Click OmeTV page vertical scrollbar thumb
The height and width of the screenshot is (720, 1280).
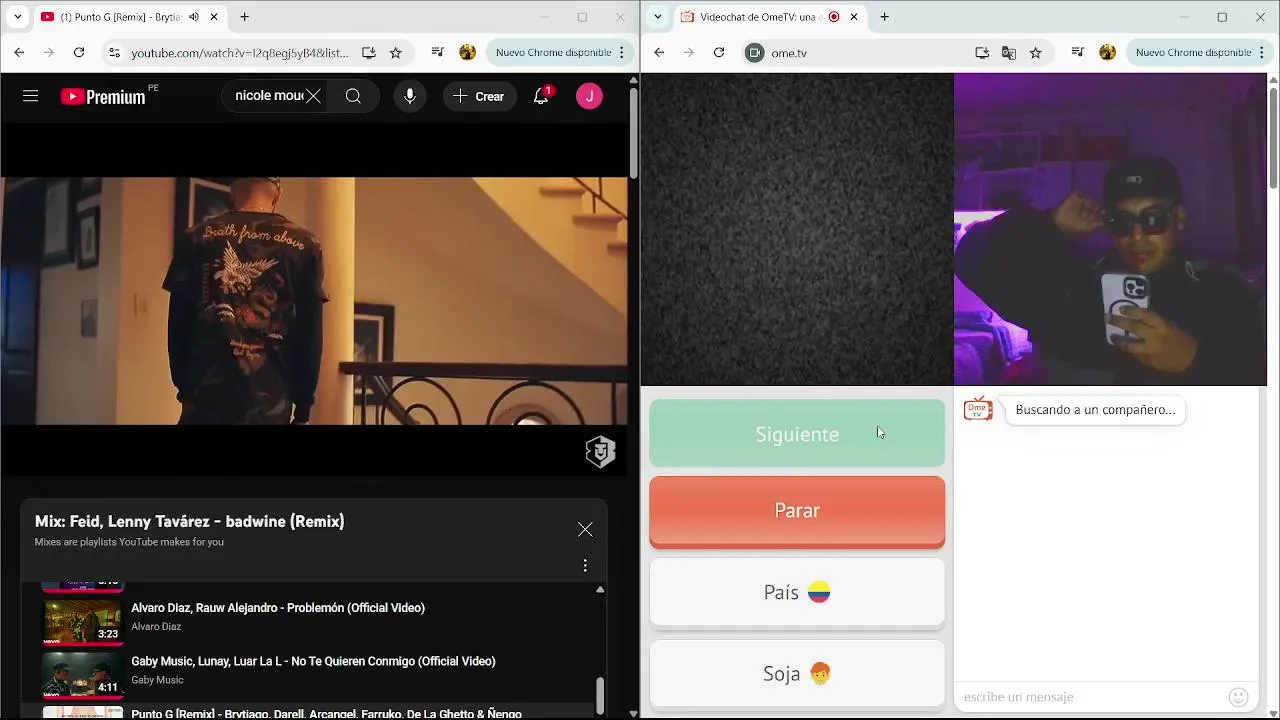tap(1273, 138)
